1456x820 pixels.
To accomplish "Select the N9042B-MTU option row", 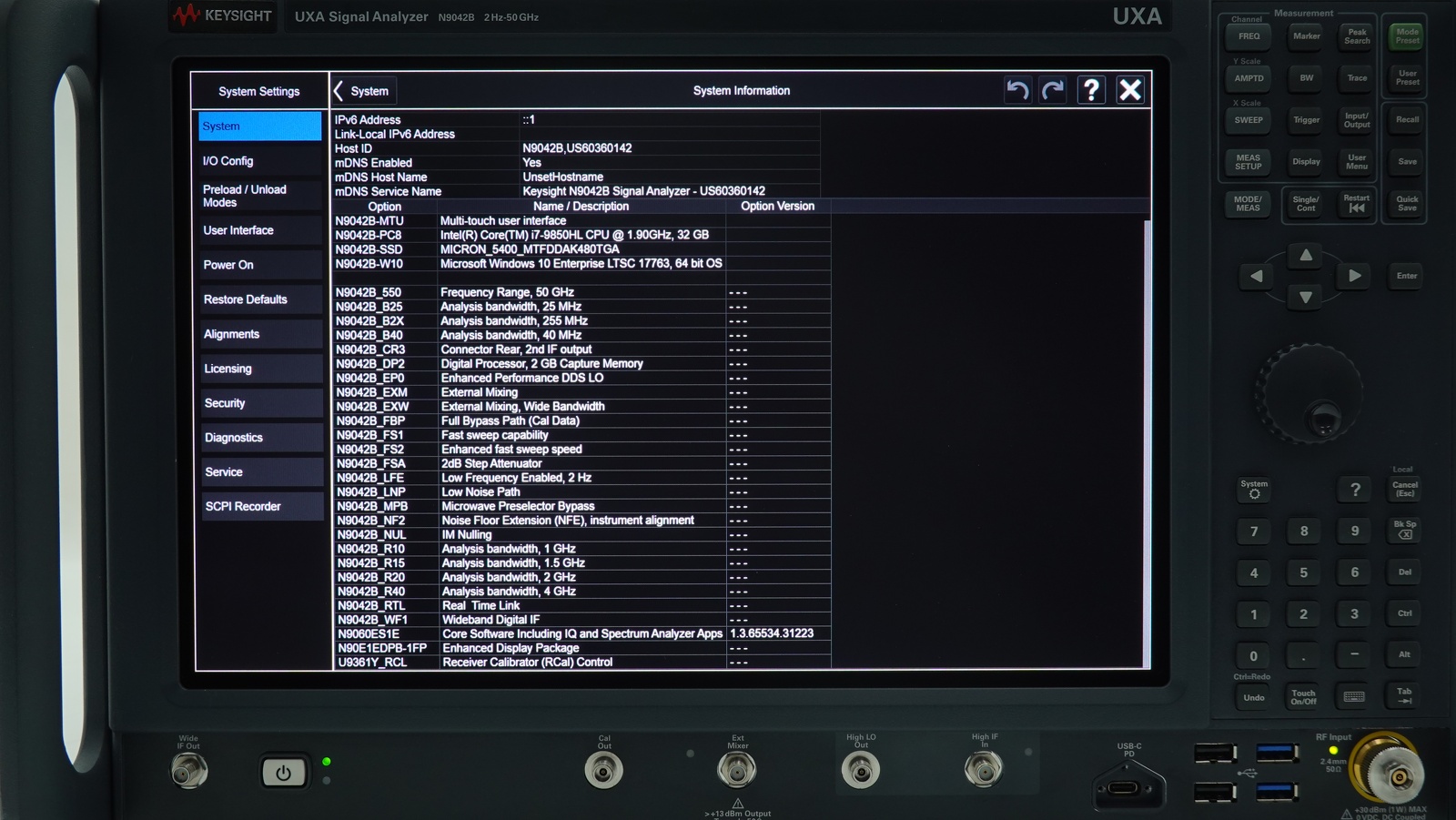I will tap(581, 221).
